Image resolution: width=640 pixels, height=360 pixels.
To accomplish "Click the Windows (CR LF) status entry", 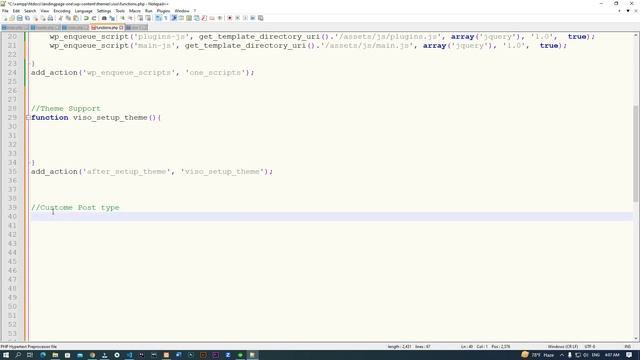I will (562, 347).
